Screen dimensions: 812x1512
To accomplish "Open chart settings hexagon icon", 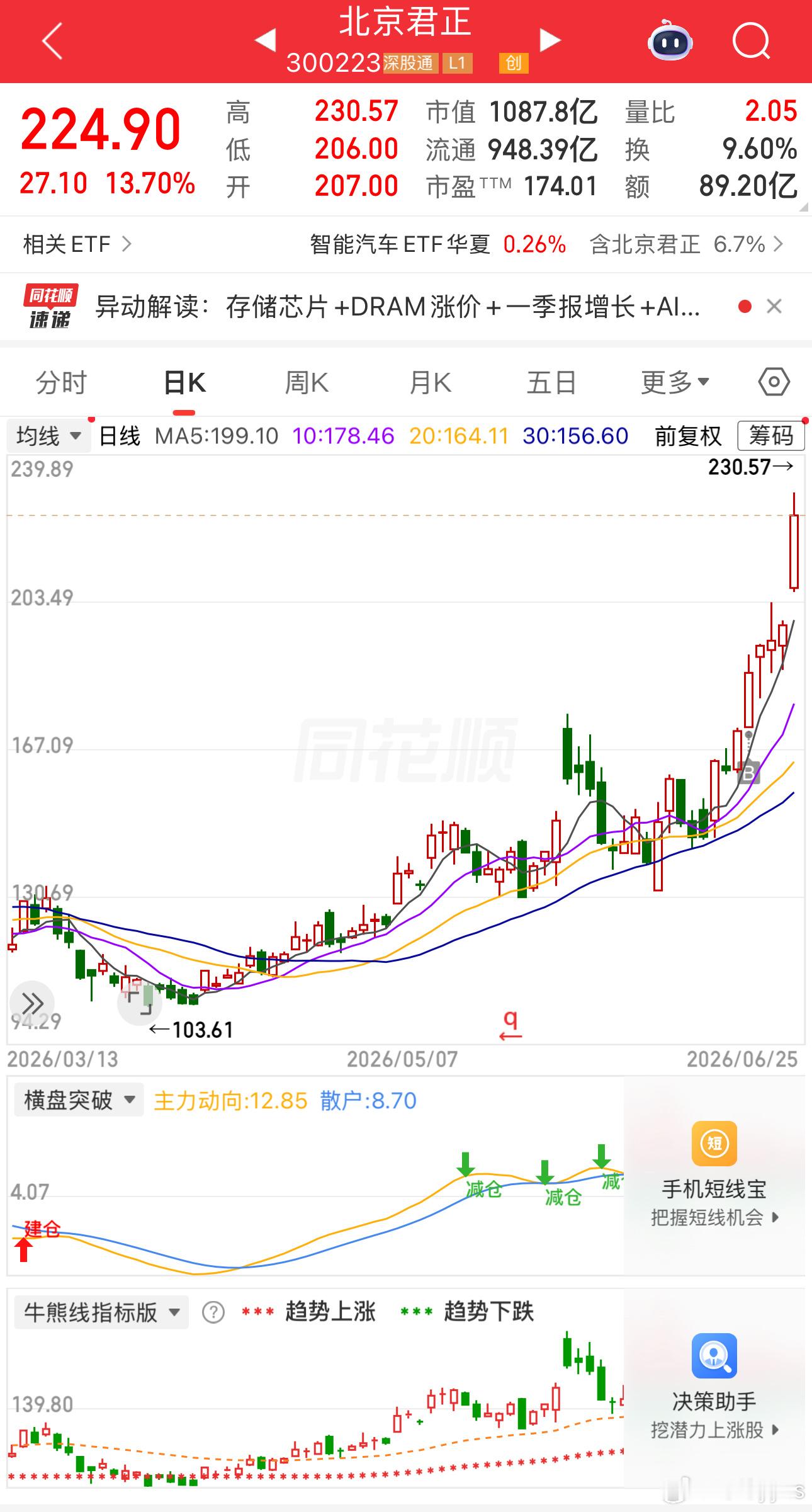I will [x=774, y=382].
